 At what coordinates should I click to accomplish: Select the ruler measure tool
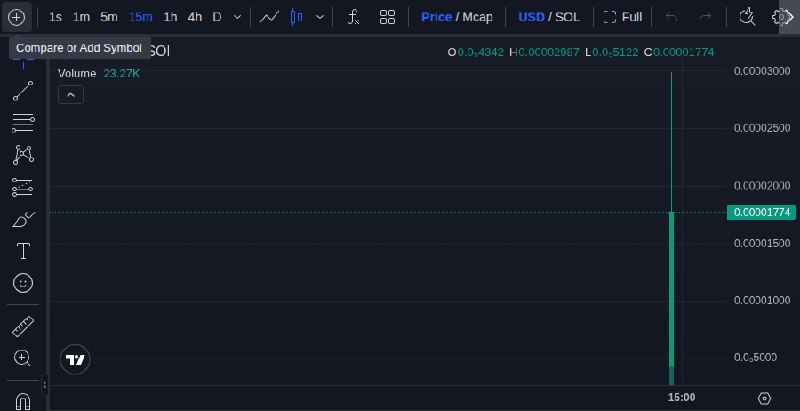[x=23, y=326]
